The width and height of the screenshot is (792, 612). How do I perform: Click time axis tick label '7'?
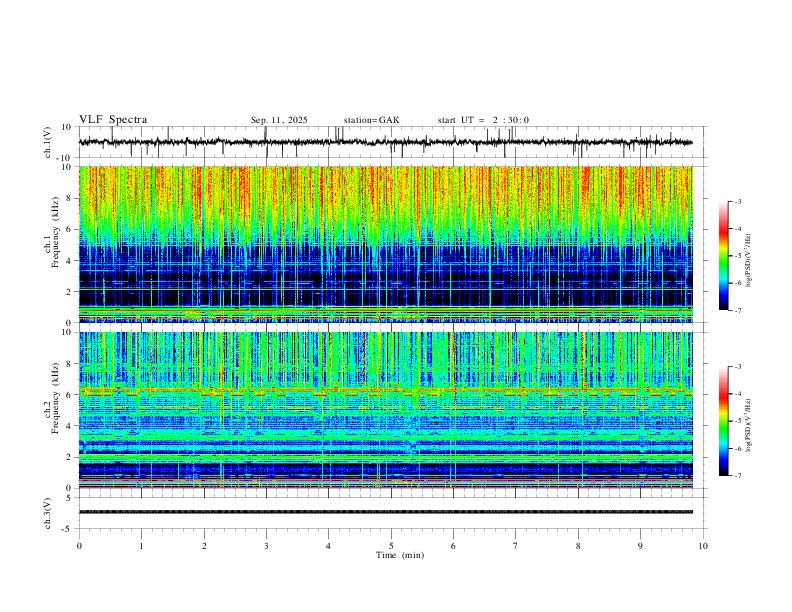(516, 546)
